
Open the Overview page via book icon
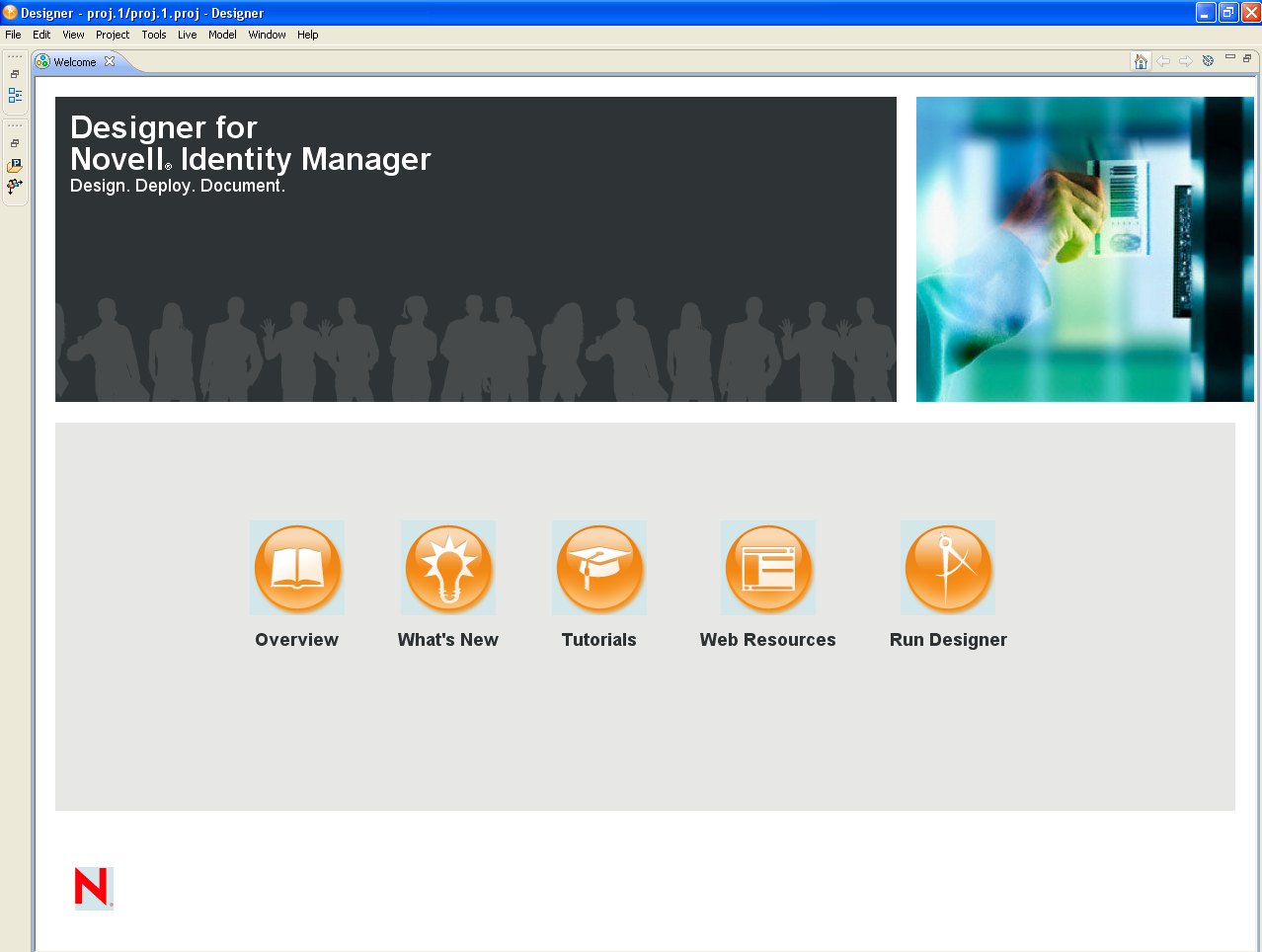pyautogui.click(x=297, y=569)
